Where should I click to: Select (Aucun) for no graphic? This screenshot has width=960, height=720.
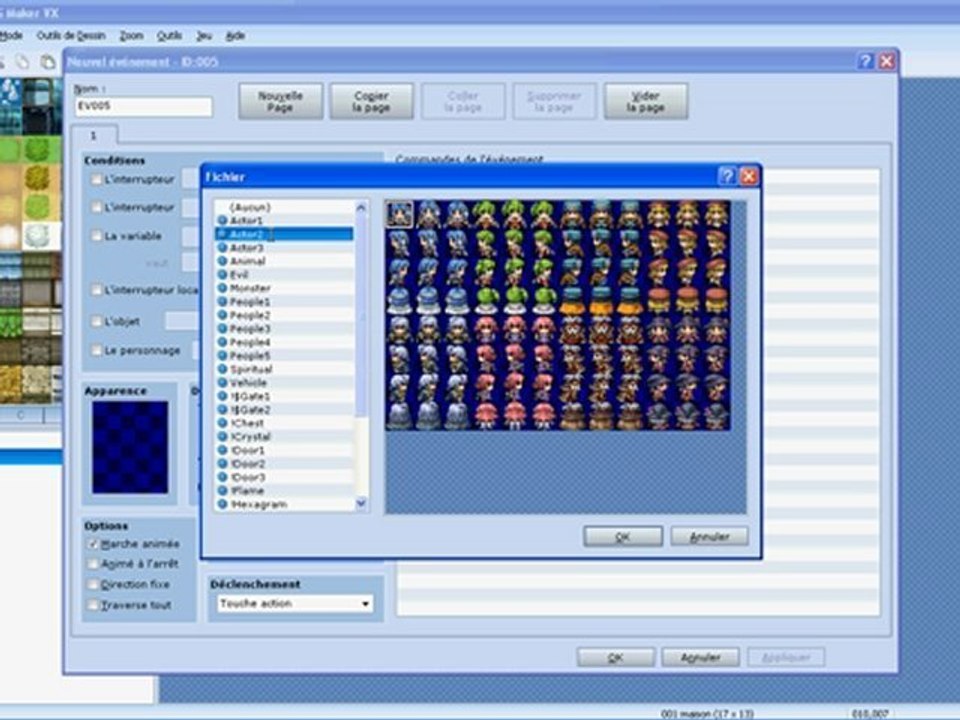[284, 207]
